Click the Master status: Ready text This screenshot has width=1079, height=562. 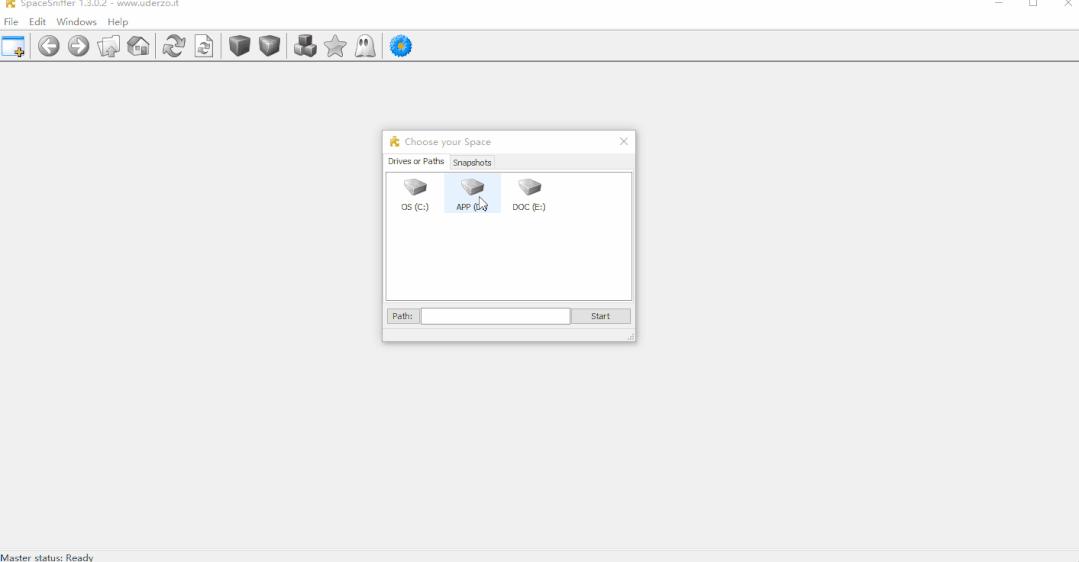47,557
